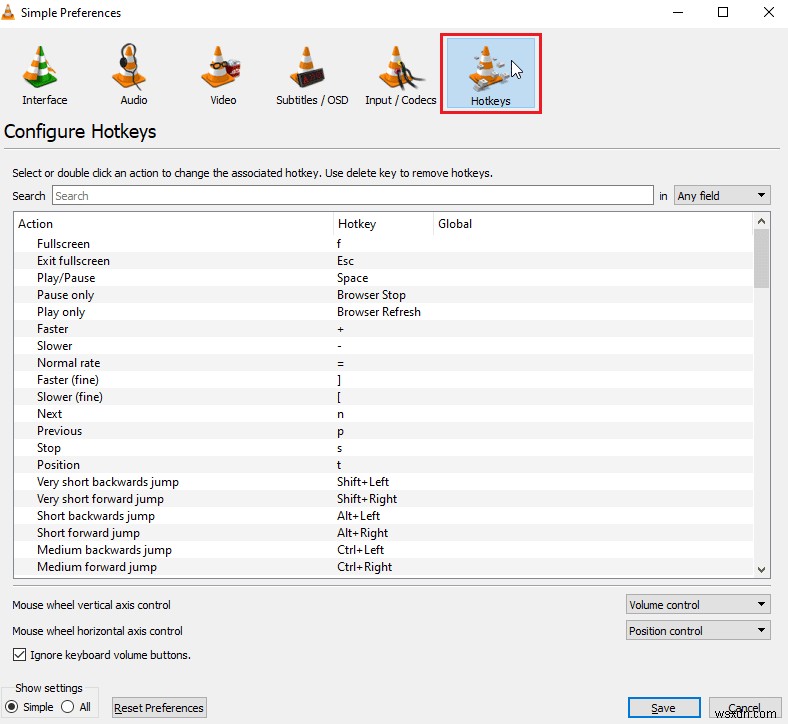Image resolution: width=788 pixels, height=724 pixels.
Task: Save the preferences
Action: pyautogui.click(x=663, y=707)
